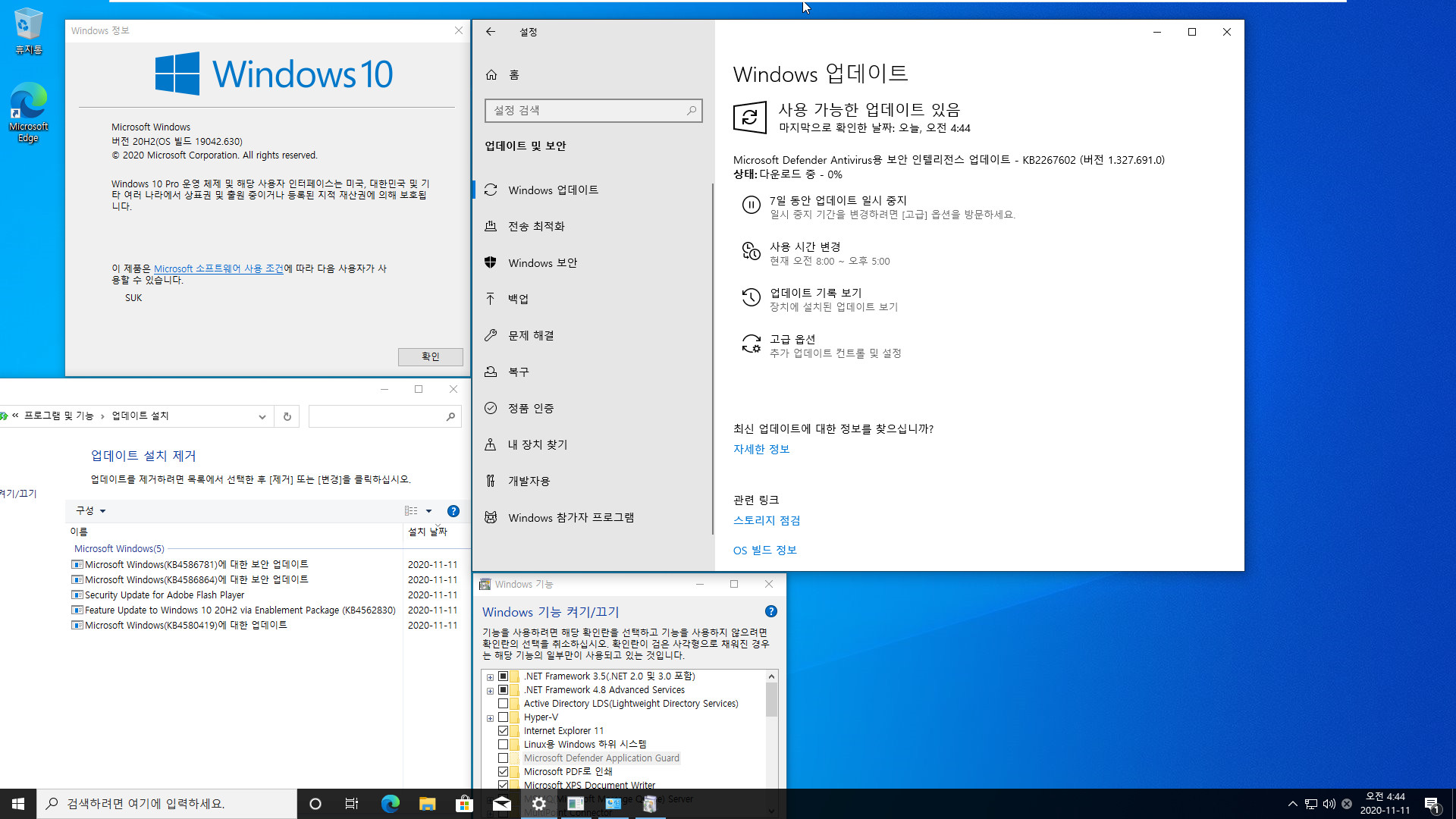Enable the Hyper-V checkbox

tap(503, 717)
